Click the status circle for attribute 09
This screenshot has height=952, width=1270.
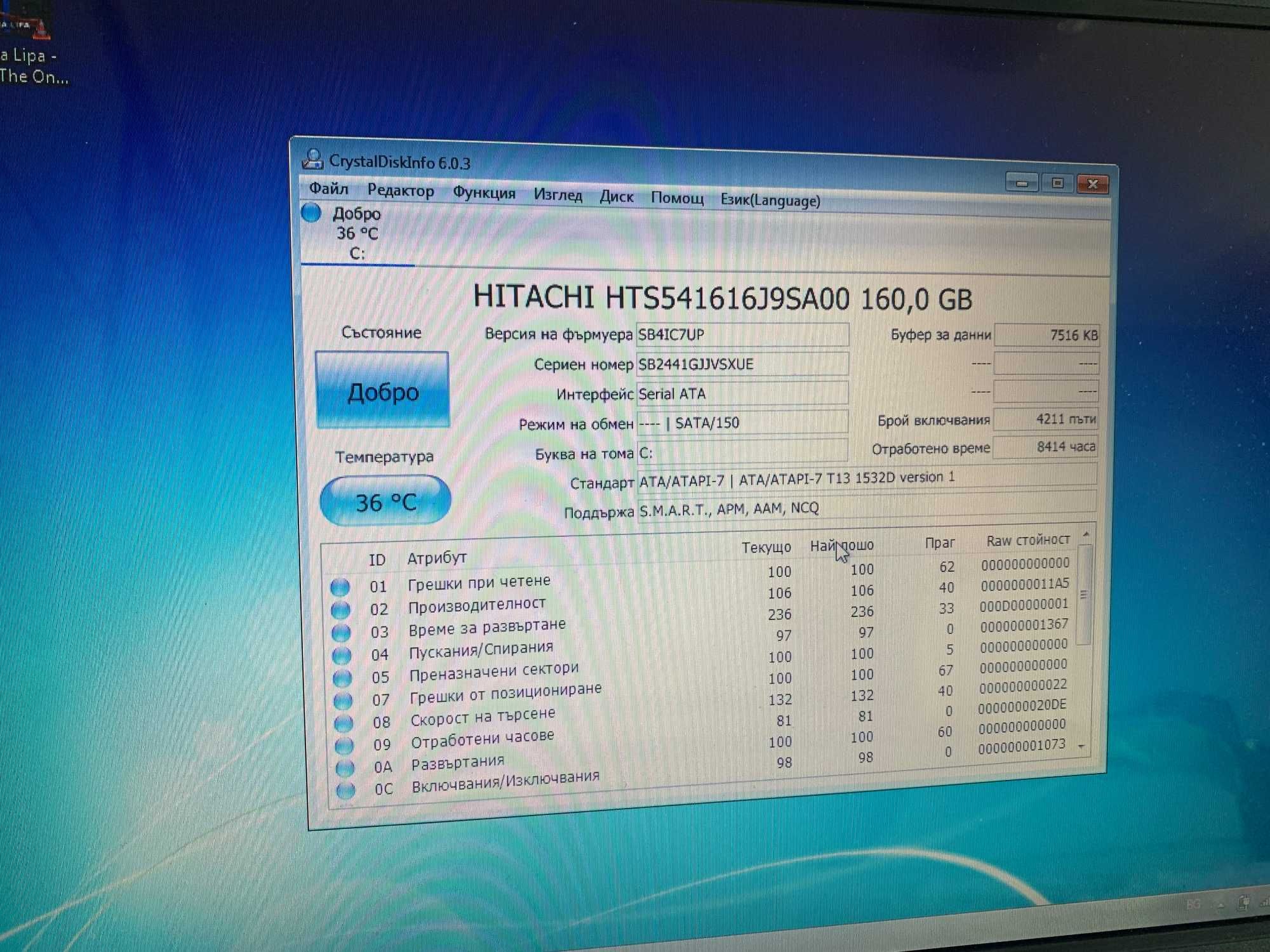pyautogui.click(x=345, y=746)
